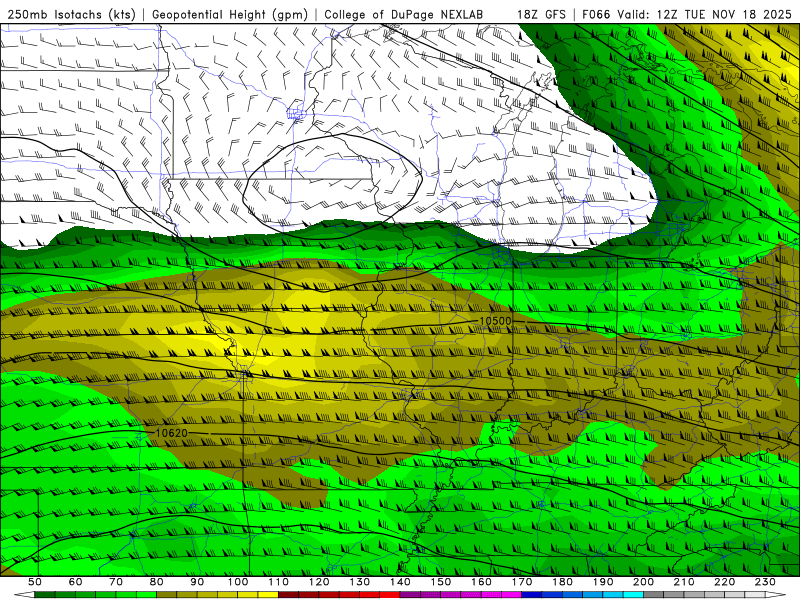
Task: Click the '250mb Isotachs (kts)' title text
Action: (x=72, y=15)
